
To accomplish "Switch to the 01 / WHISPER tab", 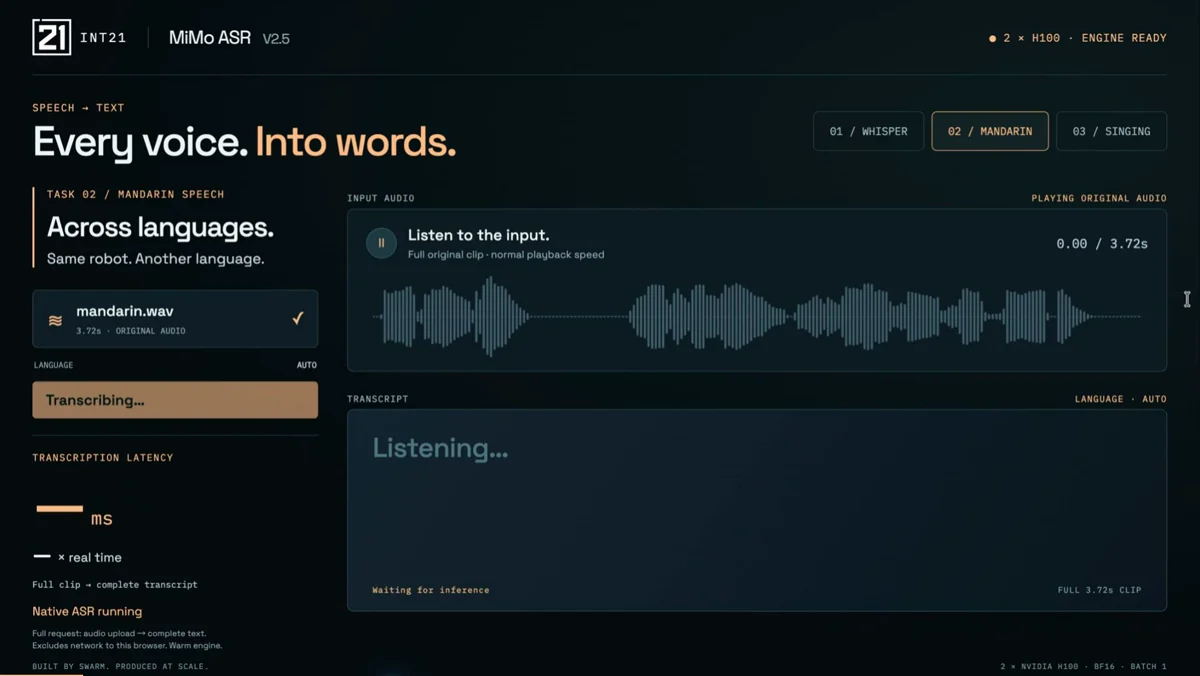I will [868, 131].
